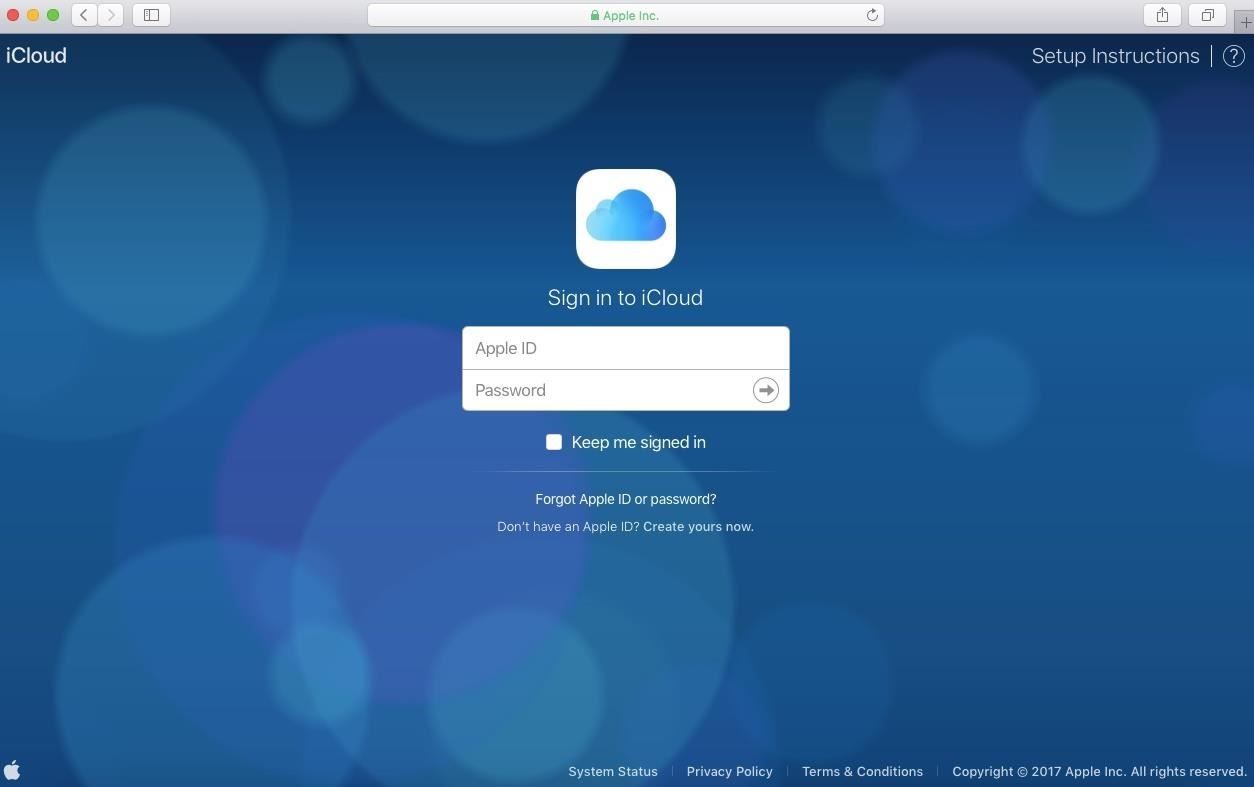Screen dimensions: 1254x787
Task: Open the help question mark icon
Action: [x=1233, y=56]
